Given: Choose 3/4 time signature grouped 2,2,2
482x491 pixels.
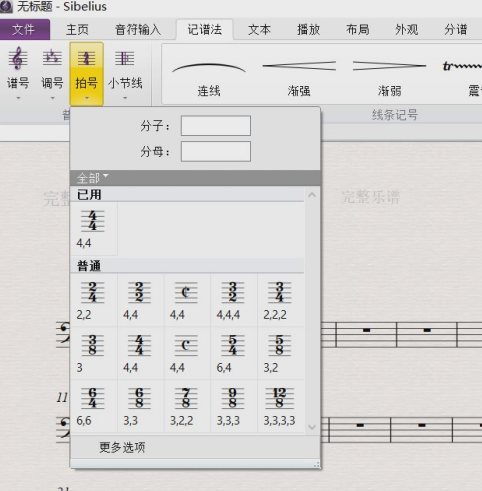Looking at the screenshot, I should click(280, 300).
